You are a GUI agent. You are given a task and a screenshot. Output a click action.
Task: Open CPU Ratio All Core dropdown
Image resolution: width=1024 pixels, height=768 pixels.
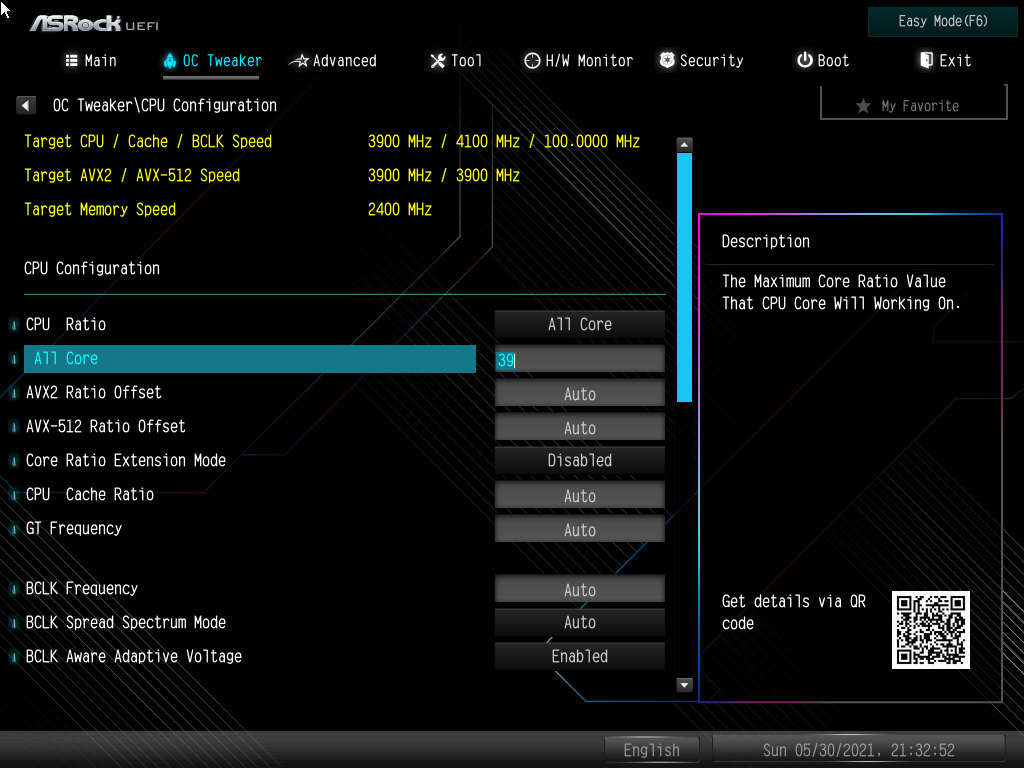click(579, 325)
